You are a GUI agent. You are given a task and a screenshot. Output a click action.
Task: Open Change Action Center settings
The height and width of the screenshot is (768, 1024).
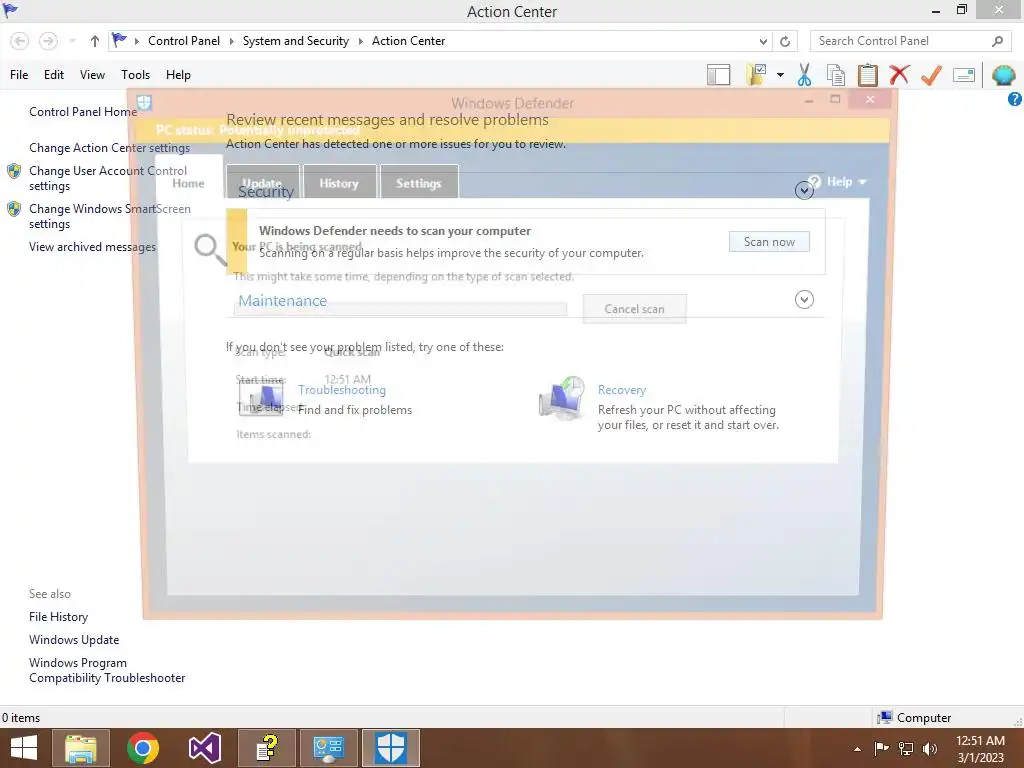point(109,148)
